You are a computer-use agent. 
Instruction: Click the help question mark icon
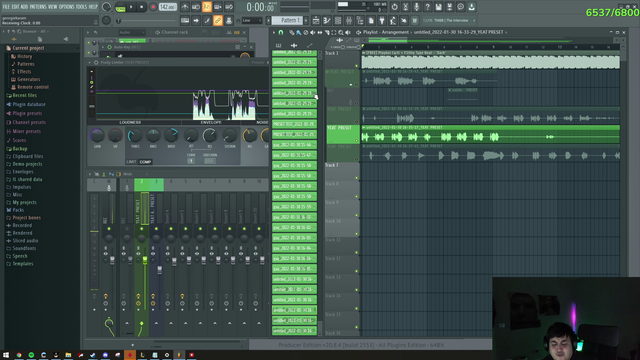click(427, 7)
